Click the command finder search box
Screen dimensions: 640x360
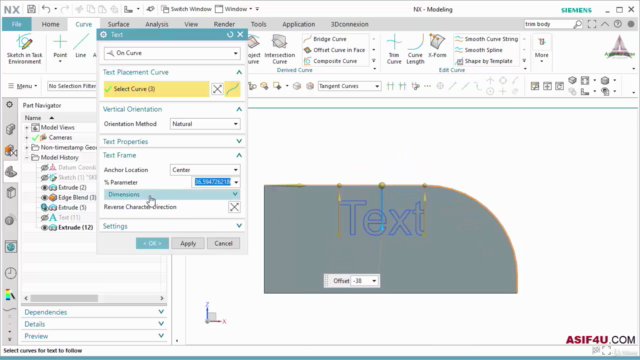(549, 24)
